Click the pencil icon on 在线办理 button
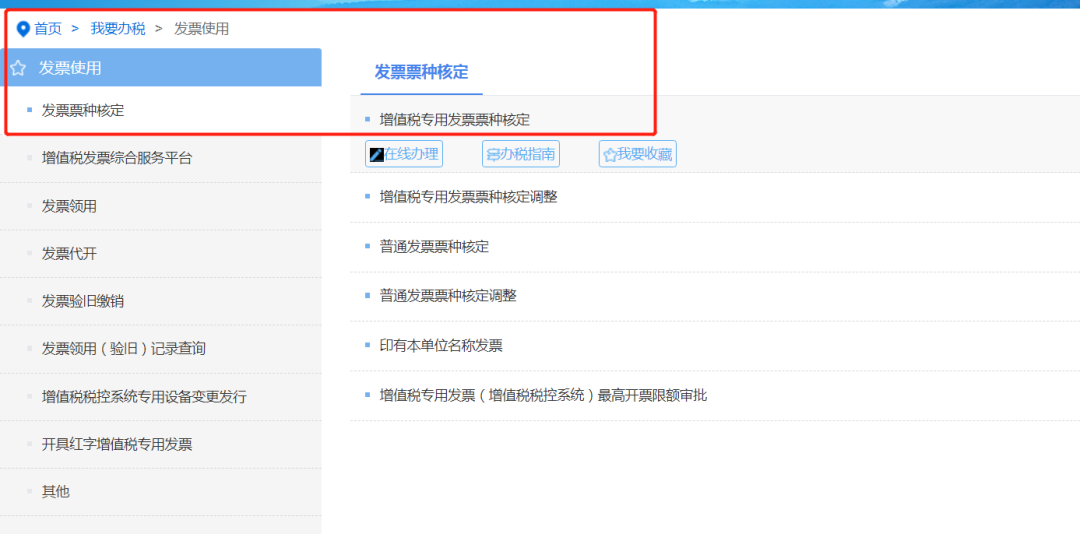1080x534 pixels. tap(376, 154)
